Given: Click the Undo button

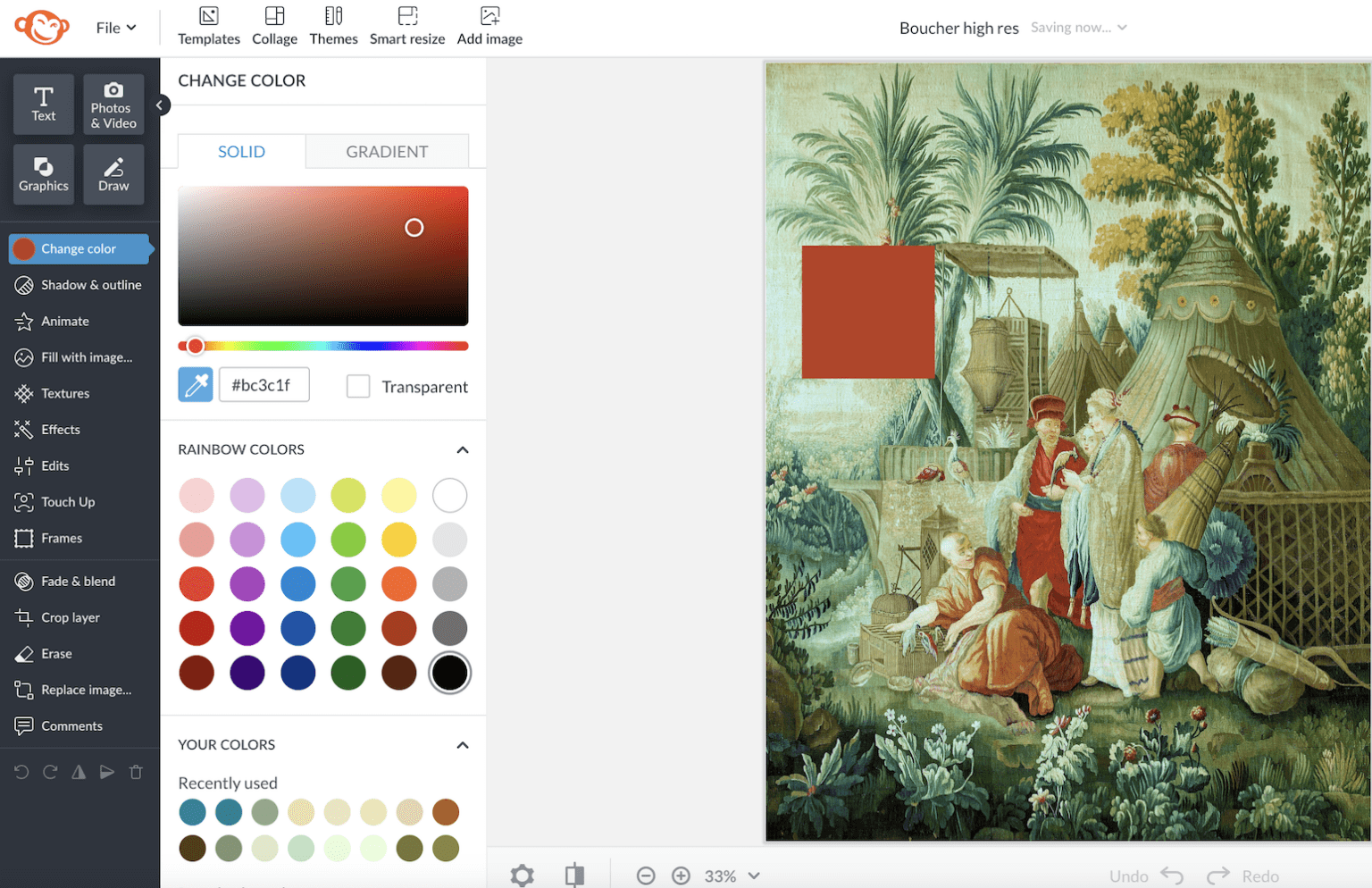Looking at the screenshot, I should (1146, 875).
